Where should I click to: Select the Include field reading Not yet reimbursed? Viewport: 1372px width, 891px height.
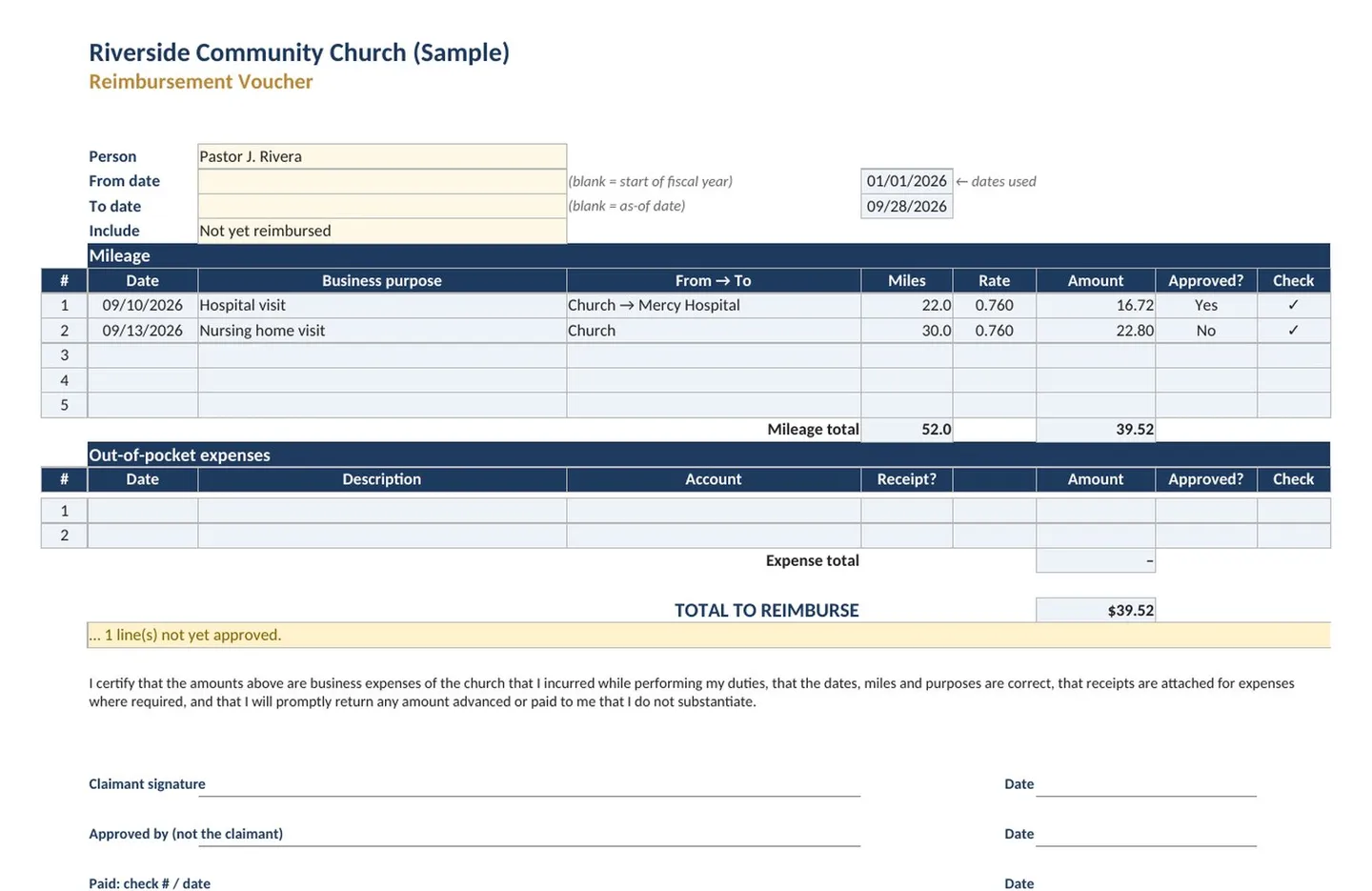click(x=382, y=231)
